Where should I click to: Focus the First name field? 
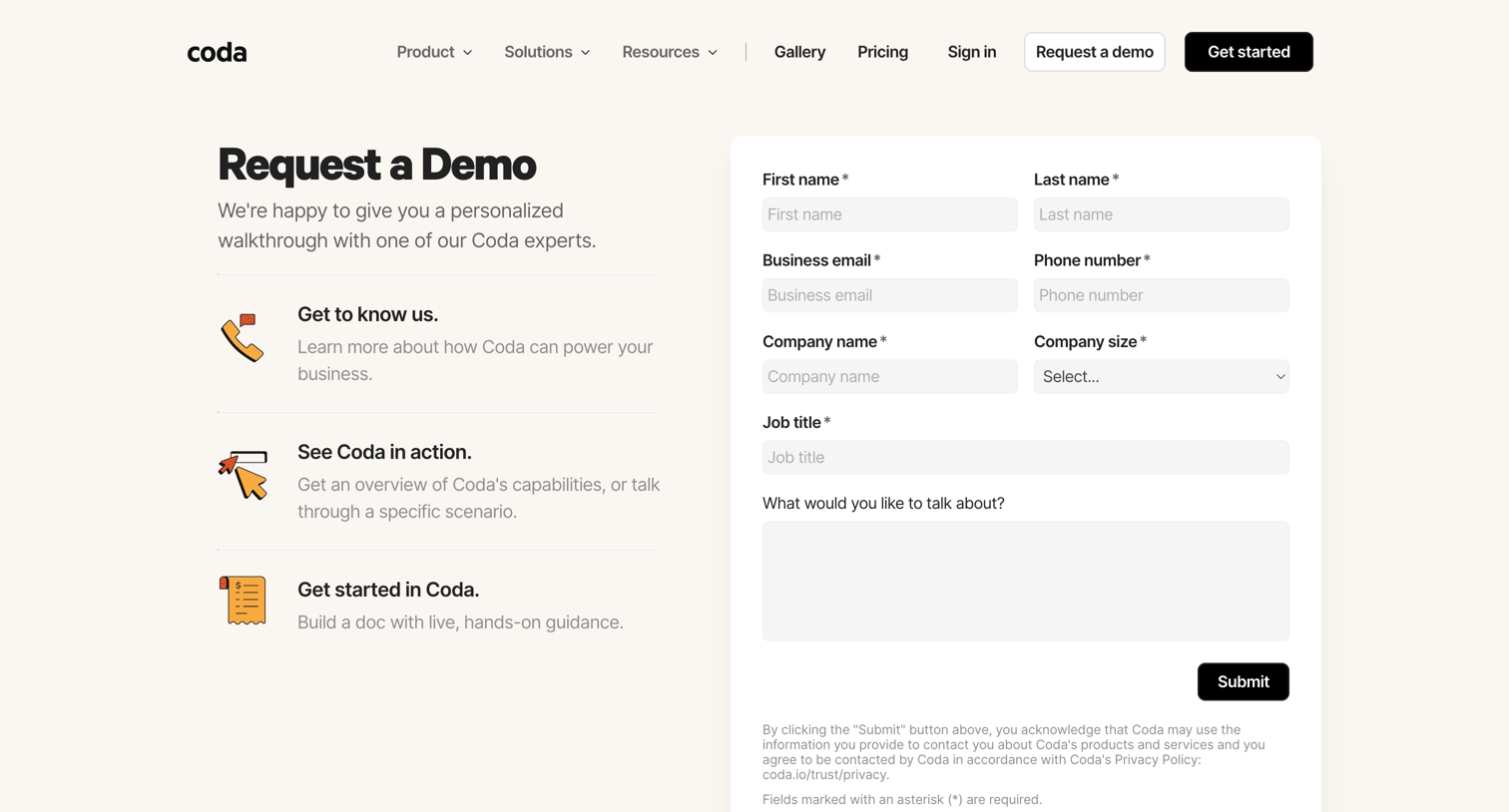(x=889, y=214)
